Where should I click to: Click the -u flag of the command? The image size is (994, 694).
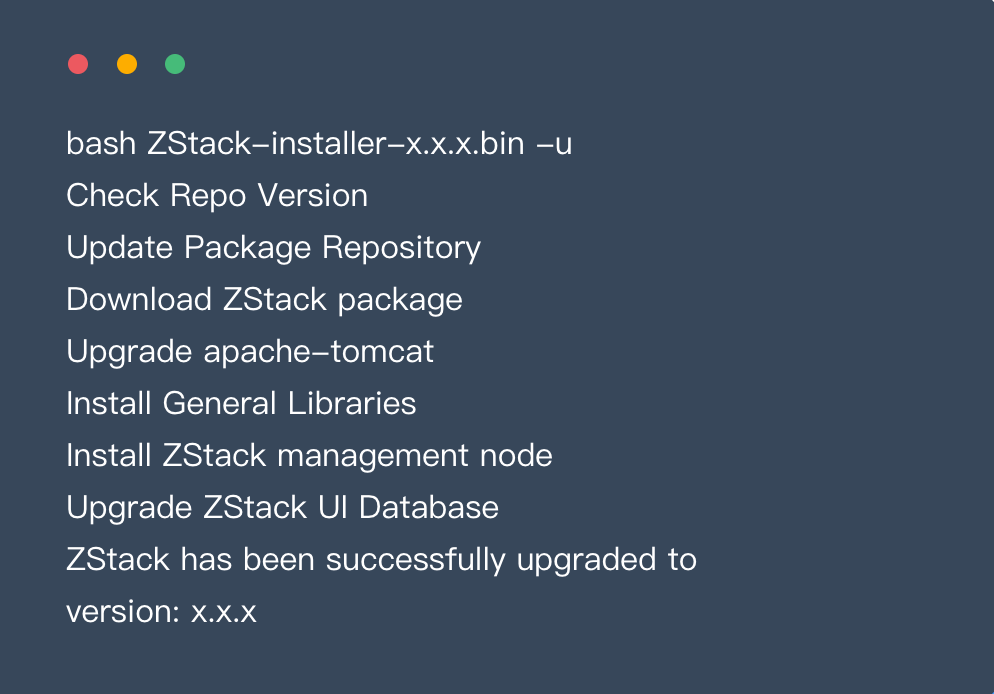[554, 145]
